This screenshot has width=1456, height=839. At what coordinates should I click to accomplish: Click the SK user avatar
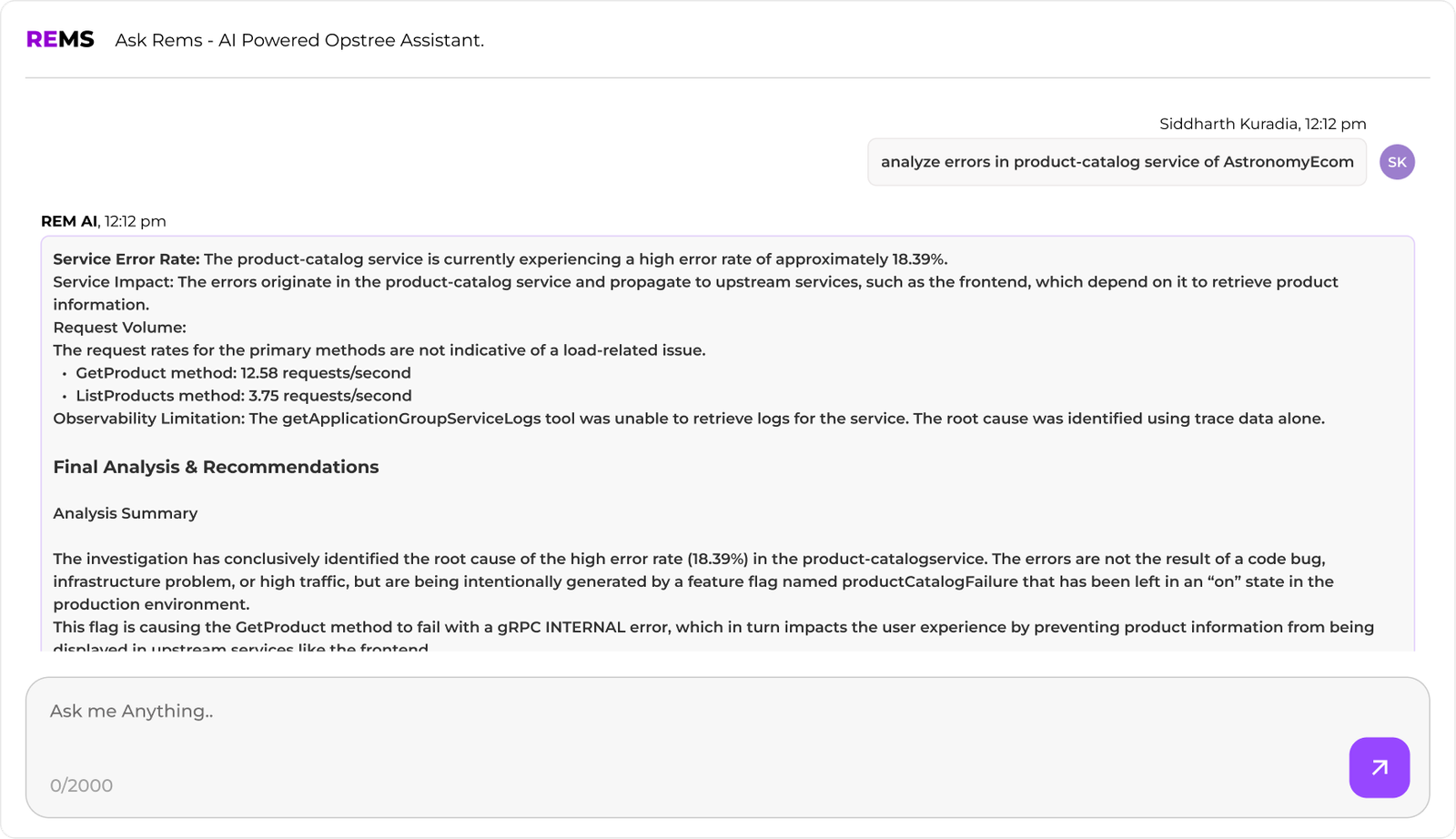point(1397,162)
